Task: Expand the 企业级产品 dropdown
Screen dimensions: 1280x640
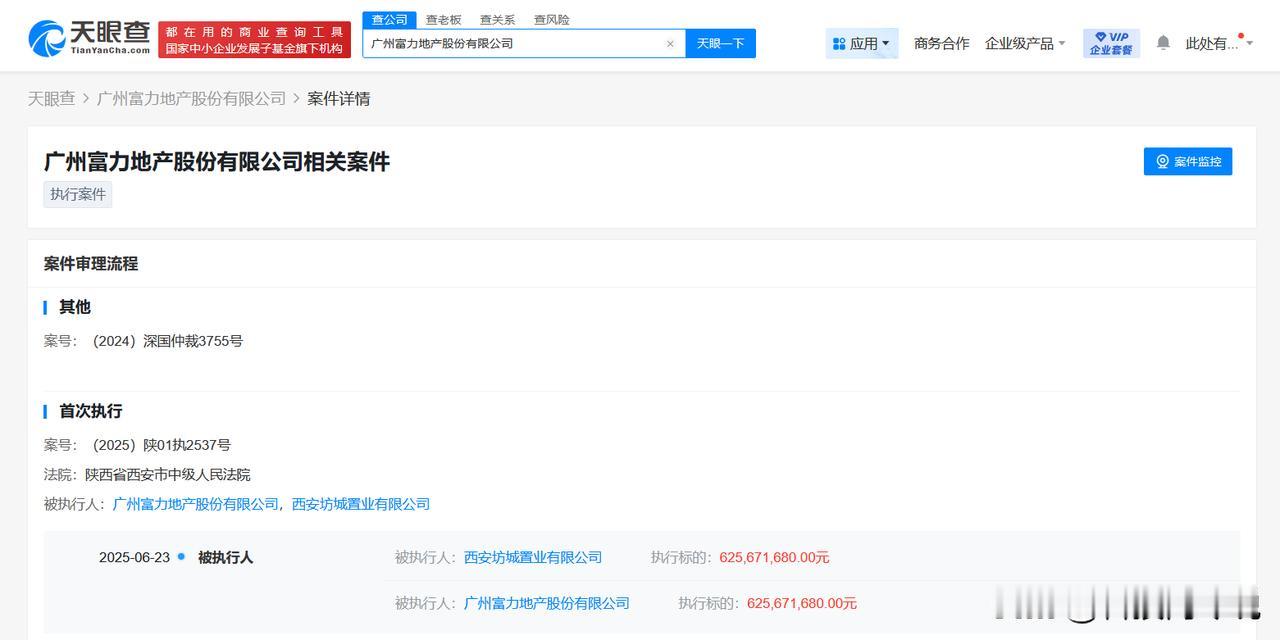Action: click(1025, 43)
